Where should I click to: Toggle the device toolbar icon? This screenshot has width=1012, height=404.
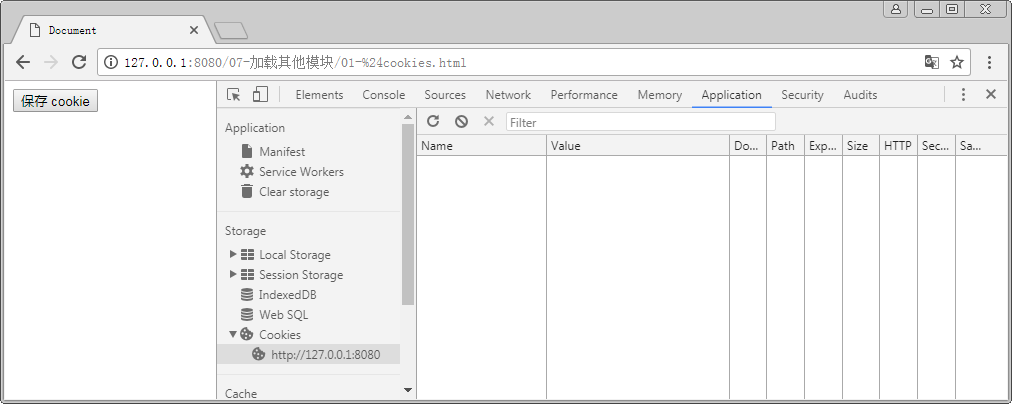pyautogui.click(x=260, y=95)
